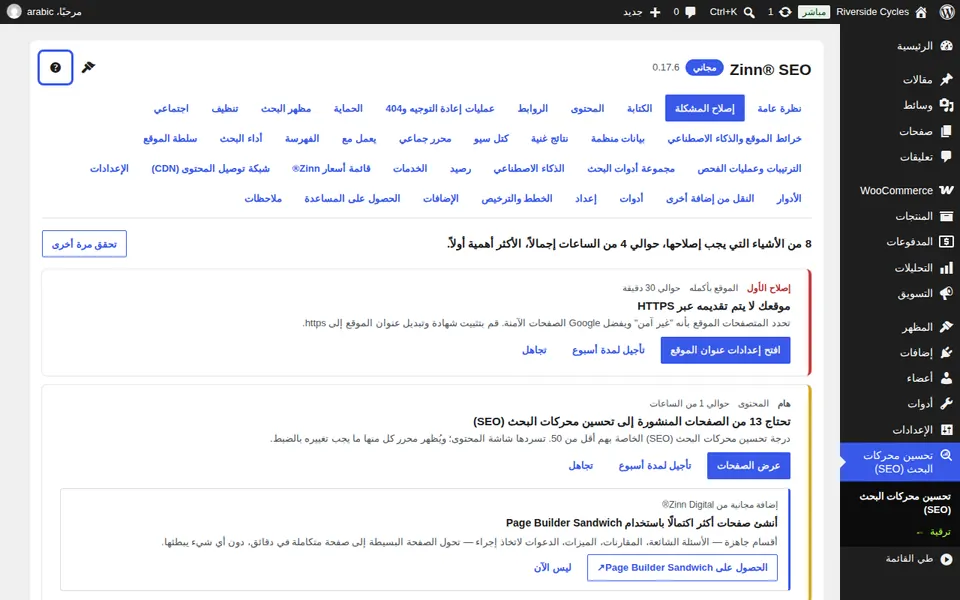Open عمليات إعادة التوجيه و404 tab
Screen dimensions: 960x600
click(440, 108)
